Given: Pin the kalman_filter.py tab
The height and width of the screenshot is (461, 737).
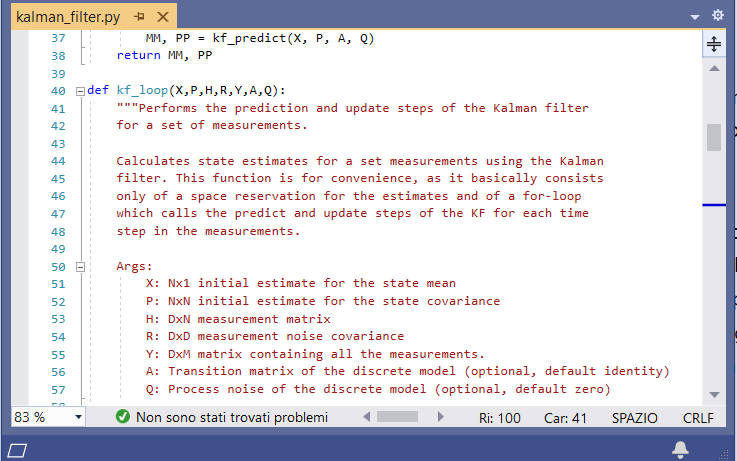Looking at the screenshot, I should (139, 17).
